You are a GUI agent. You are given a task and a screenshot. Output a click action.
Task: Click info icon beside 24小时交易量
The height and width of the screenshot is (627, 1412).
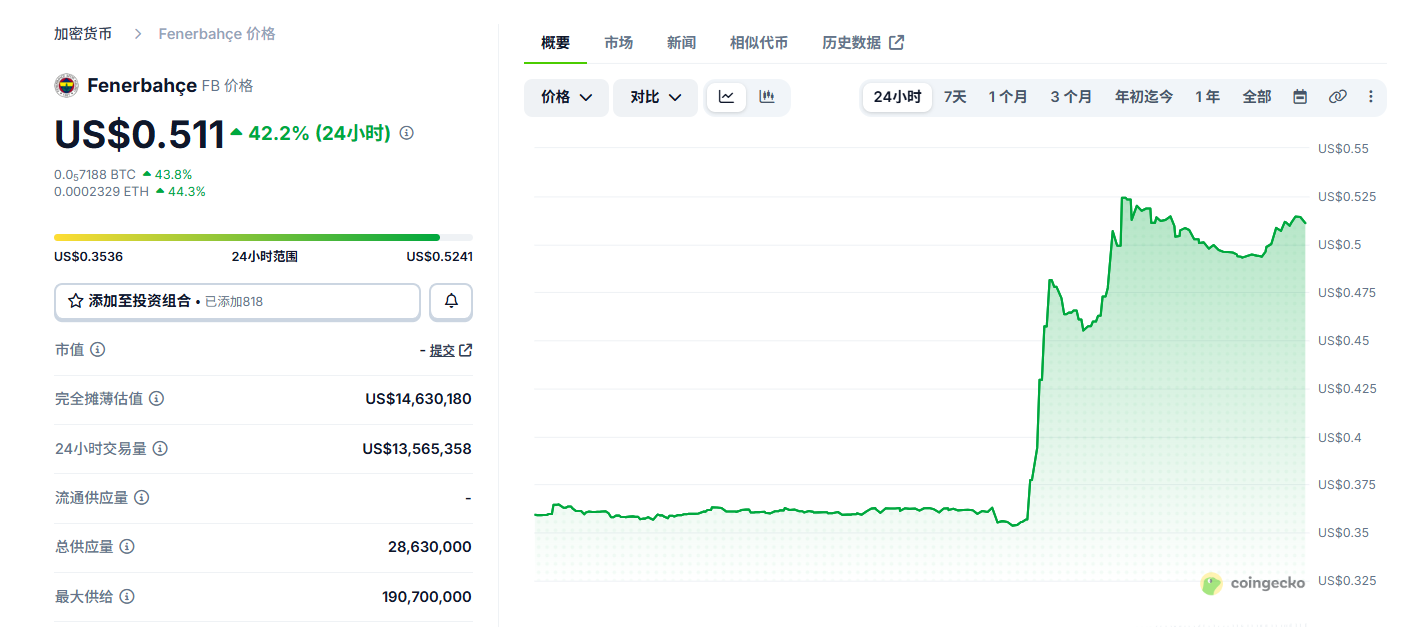(x=160, y=449)
